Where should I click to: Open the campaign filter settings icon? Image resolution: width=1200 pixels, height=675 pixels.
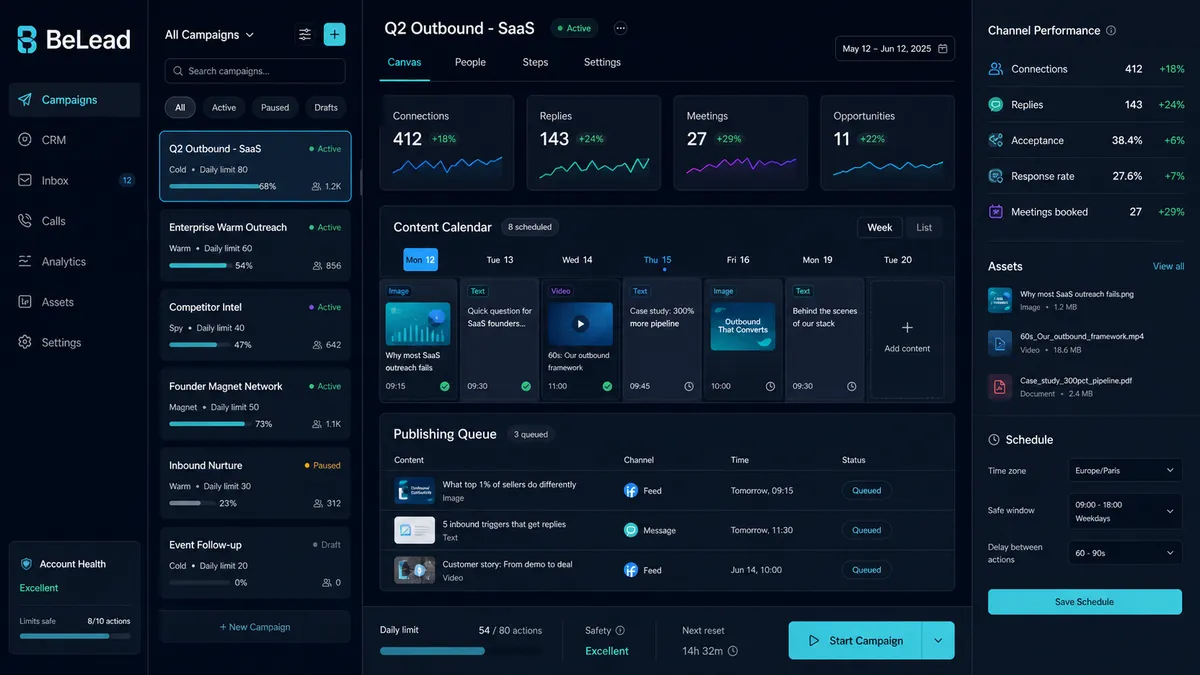305,35
